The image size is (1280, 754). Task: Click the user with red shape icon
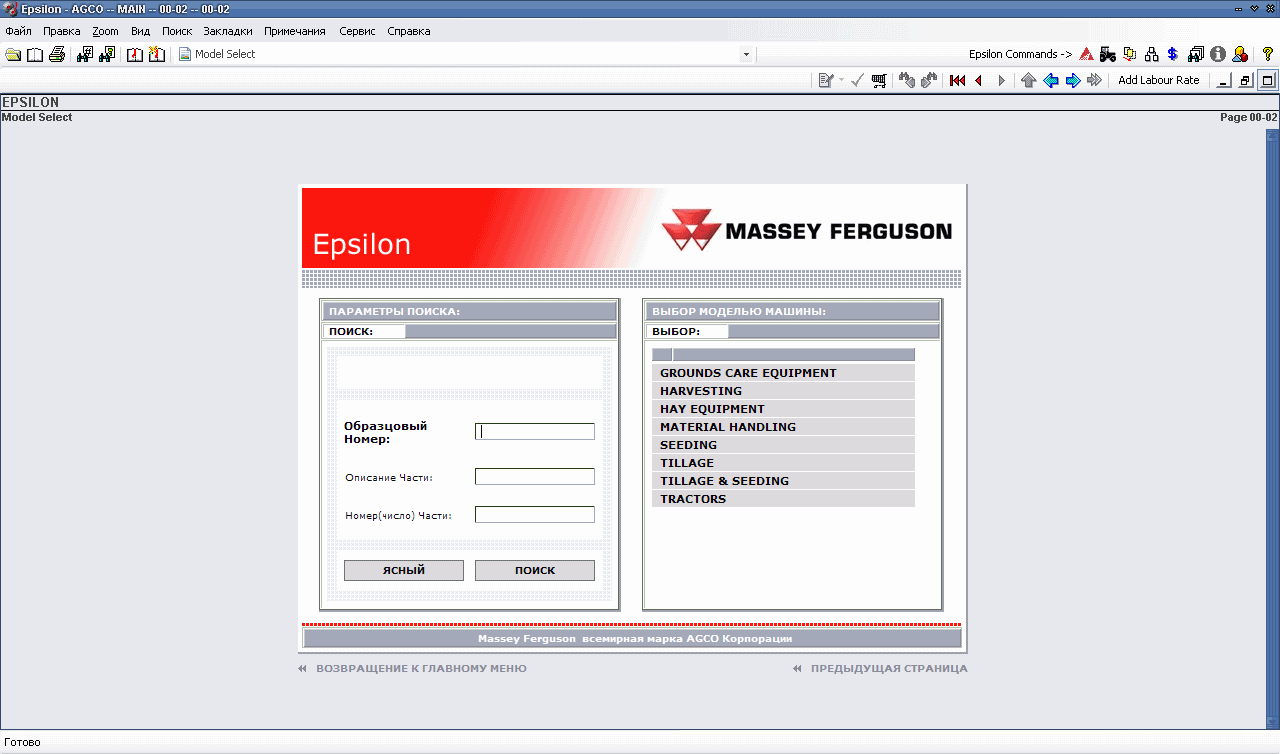pos(1240,54)
